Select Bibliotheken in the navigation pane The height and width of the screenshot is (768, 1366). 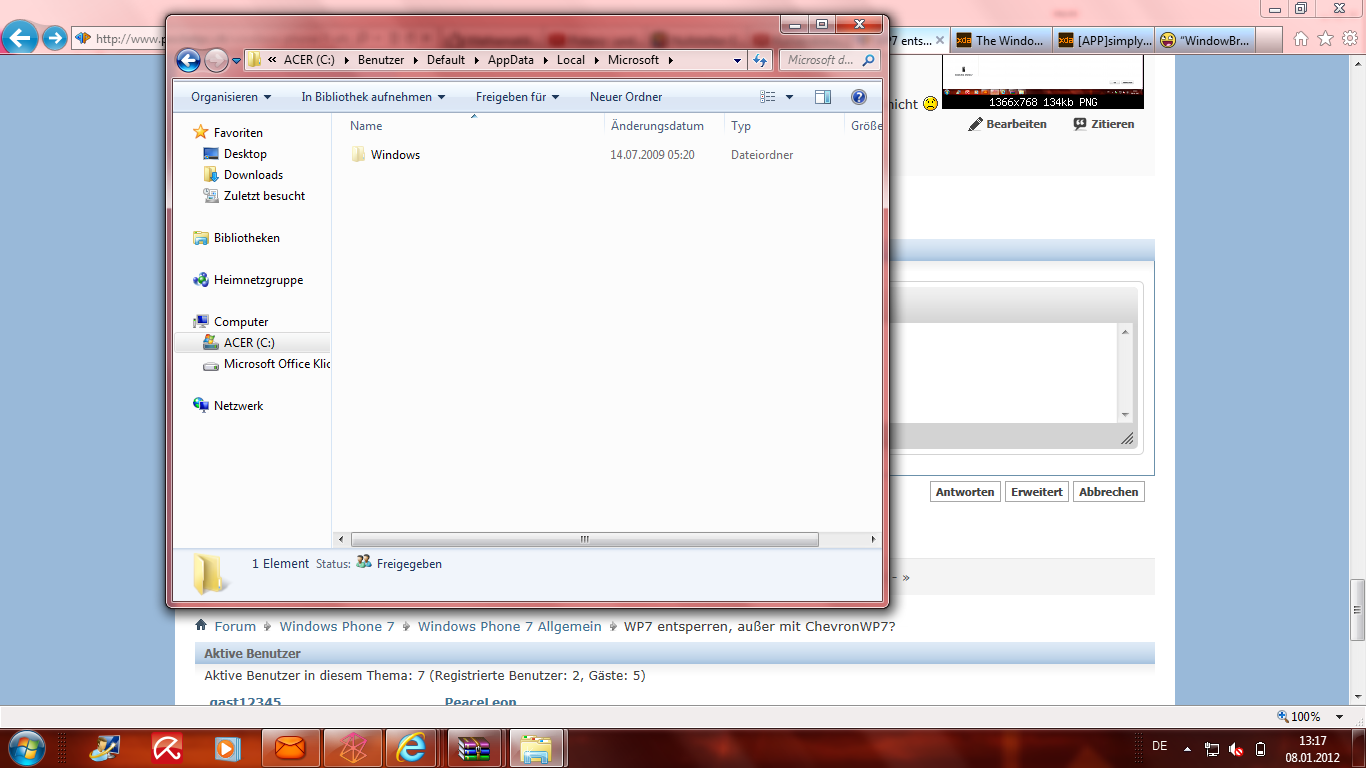coord(246,238)
